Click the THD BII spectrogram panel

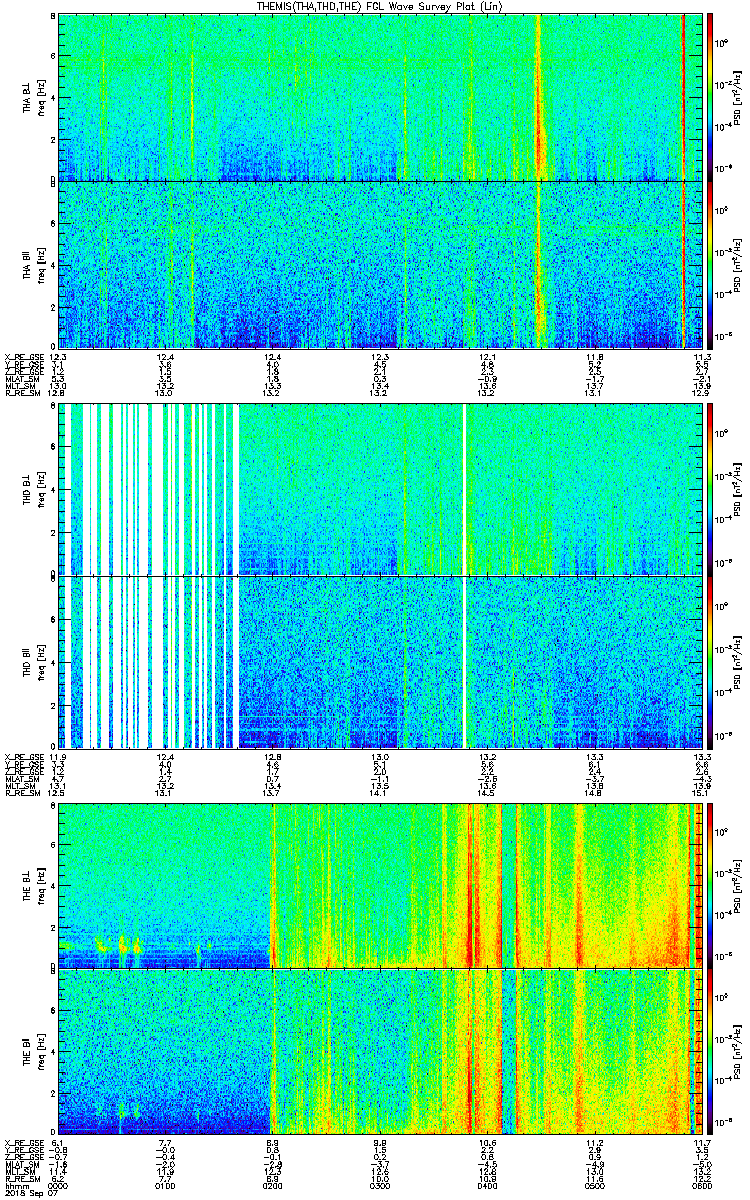pos(381,662)
